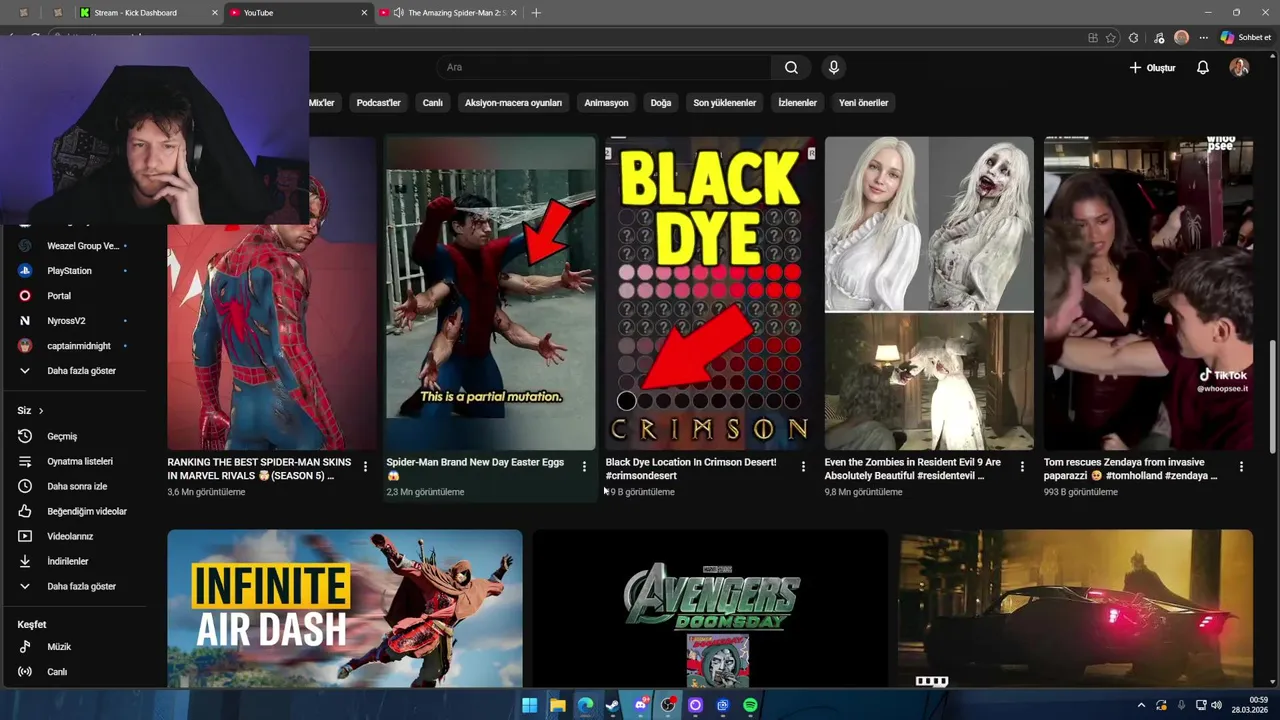
Task: Open the Avengers Doomsday video thumbnail
Action: coord(710,609)
